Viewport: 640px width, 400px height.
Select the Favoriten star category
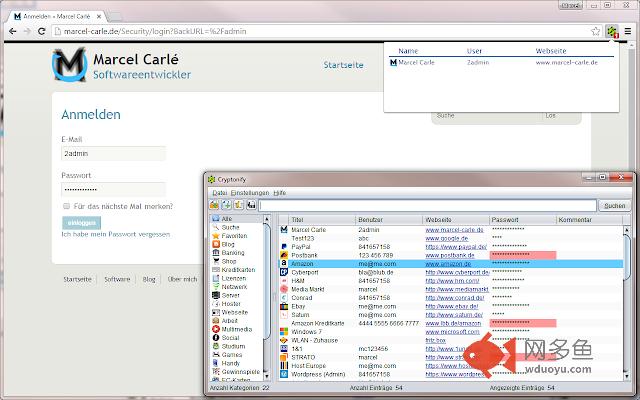coord(234,236)
